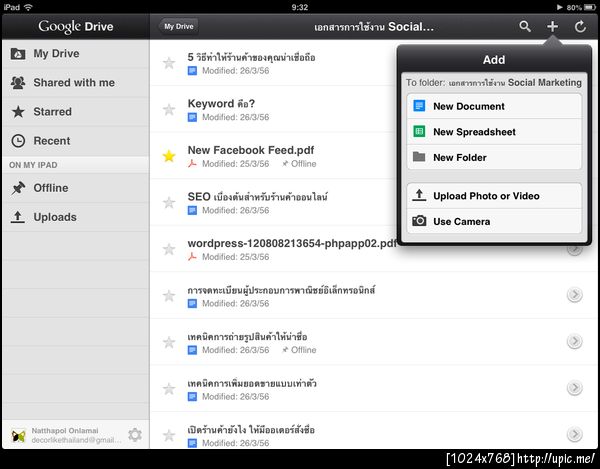Star the 'SEO เบื้องต้น' document
Screen dimensions: 600x469
[x=169, y=202]
